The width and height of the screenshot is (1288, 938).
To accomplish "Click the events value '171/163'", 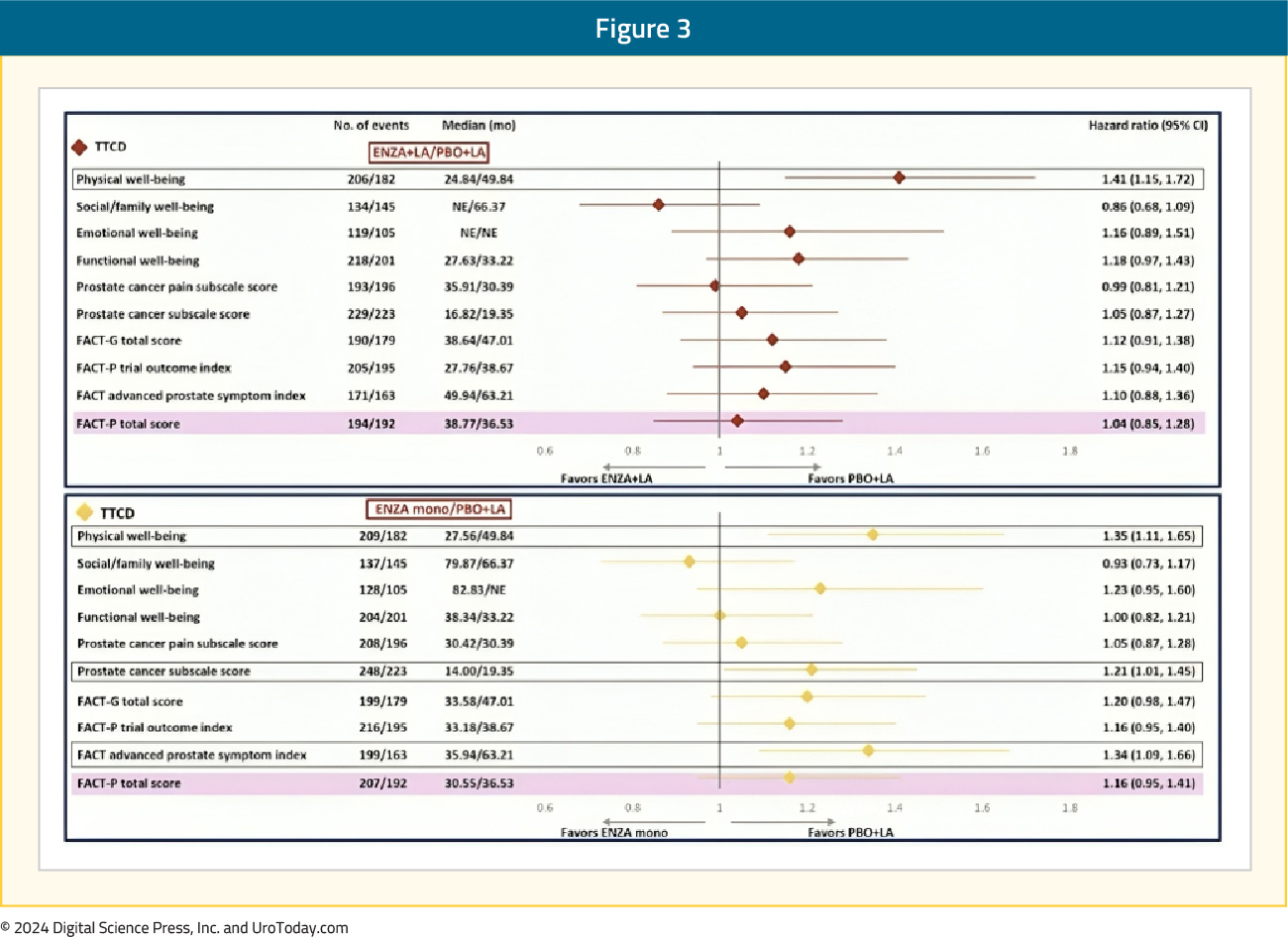I will pos(371,395).
